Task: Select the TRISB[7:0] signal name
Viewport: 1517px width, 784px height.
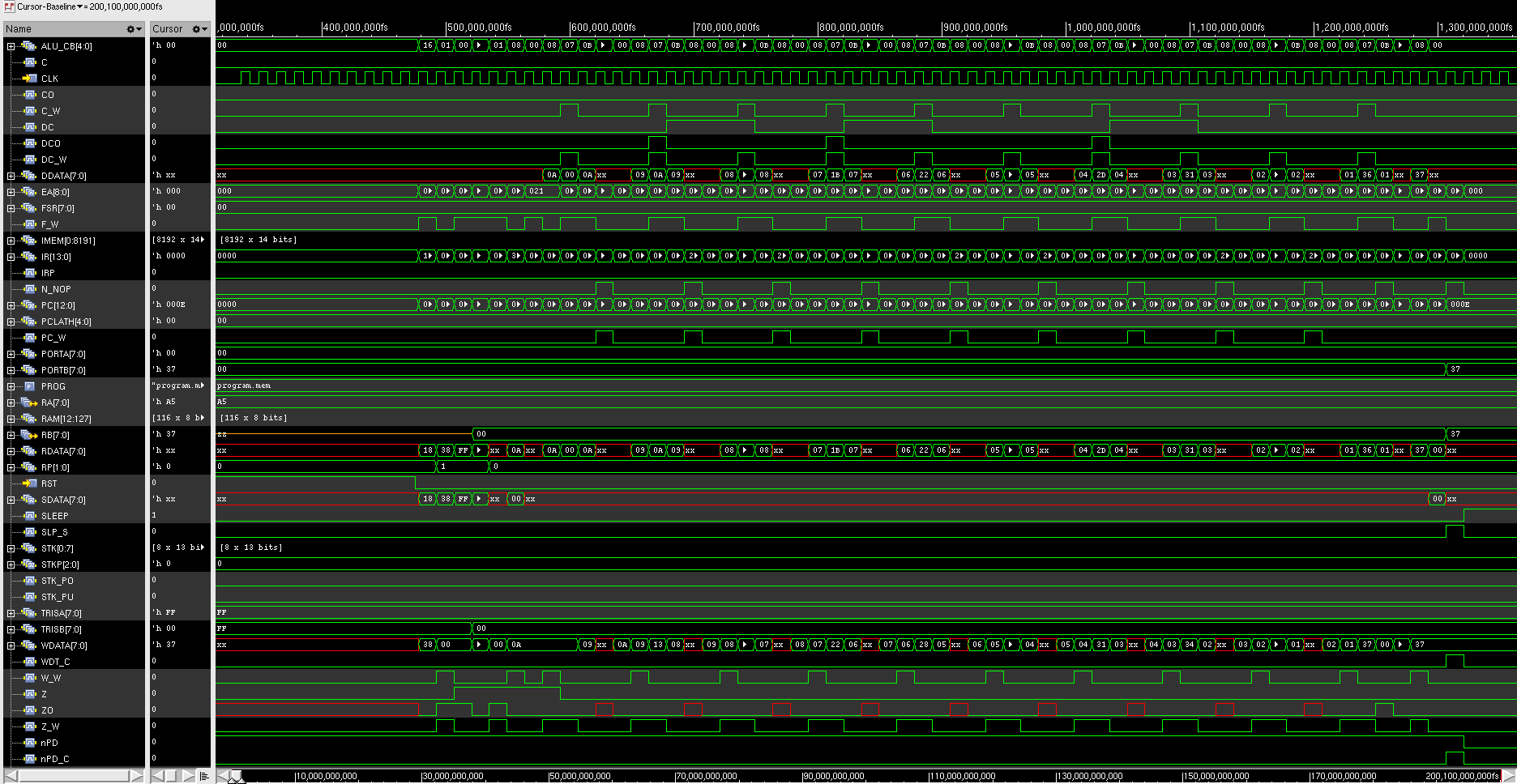Action: pos(62,629)
